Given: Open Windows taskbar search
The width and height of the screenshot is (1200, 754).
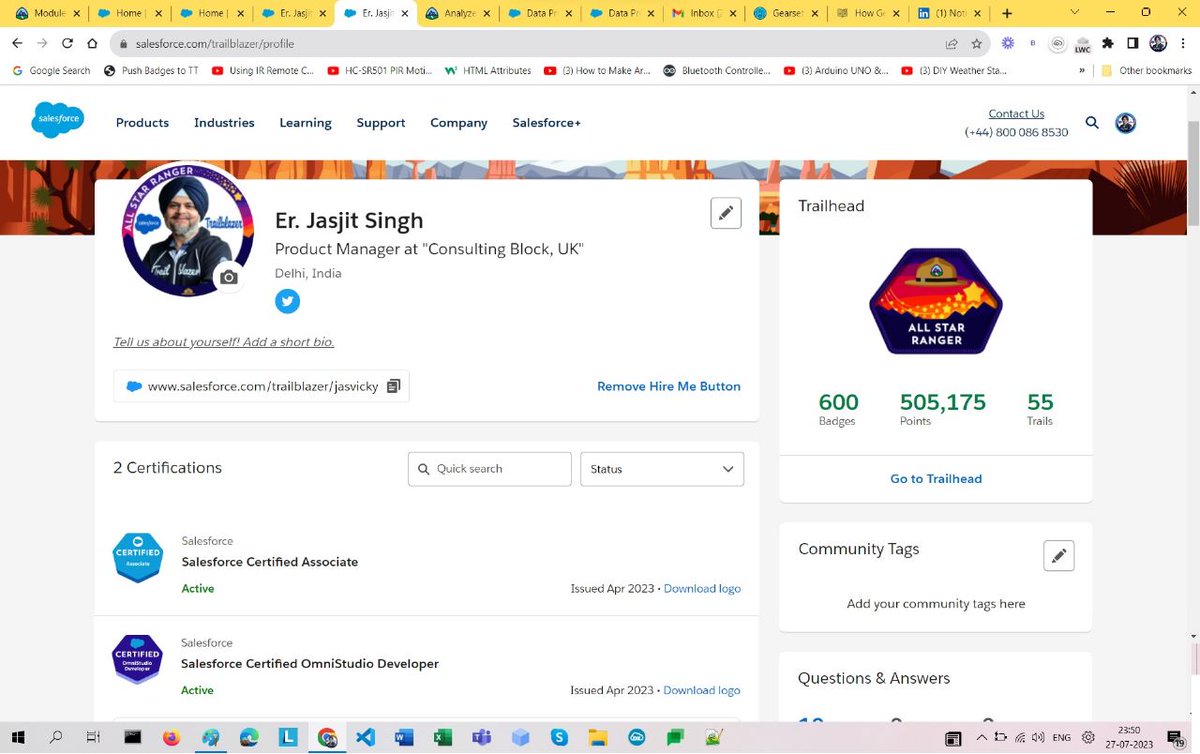Looking at the screenshot, I should coord(55,738).
